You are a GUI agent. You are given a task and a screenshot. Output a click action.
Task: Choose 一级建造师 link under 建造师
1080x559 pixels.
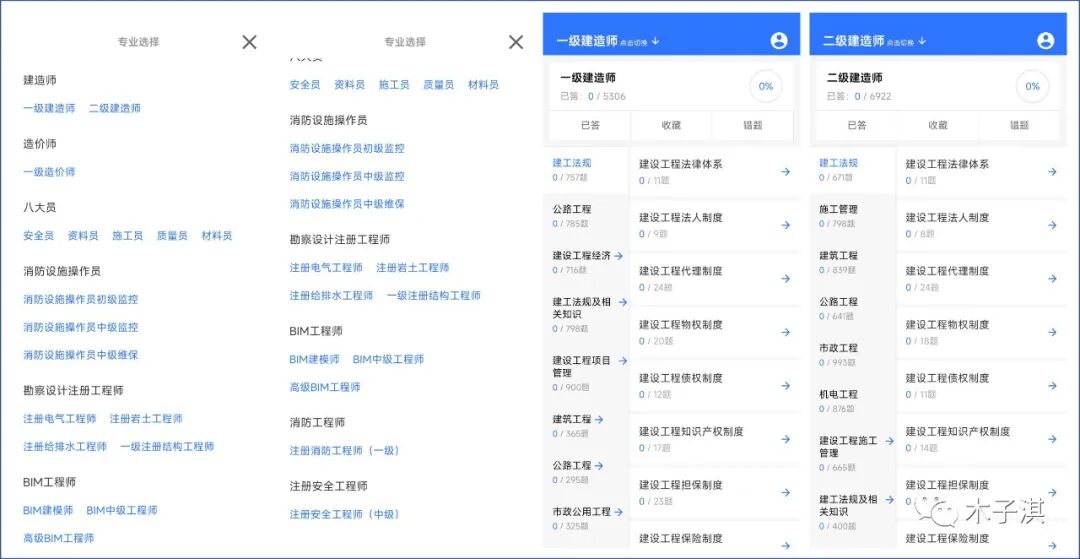click(49, 108)
